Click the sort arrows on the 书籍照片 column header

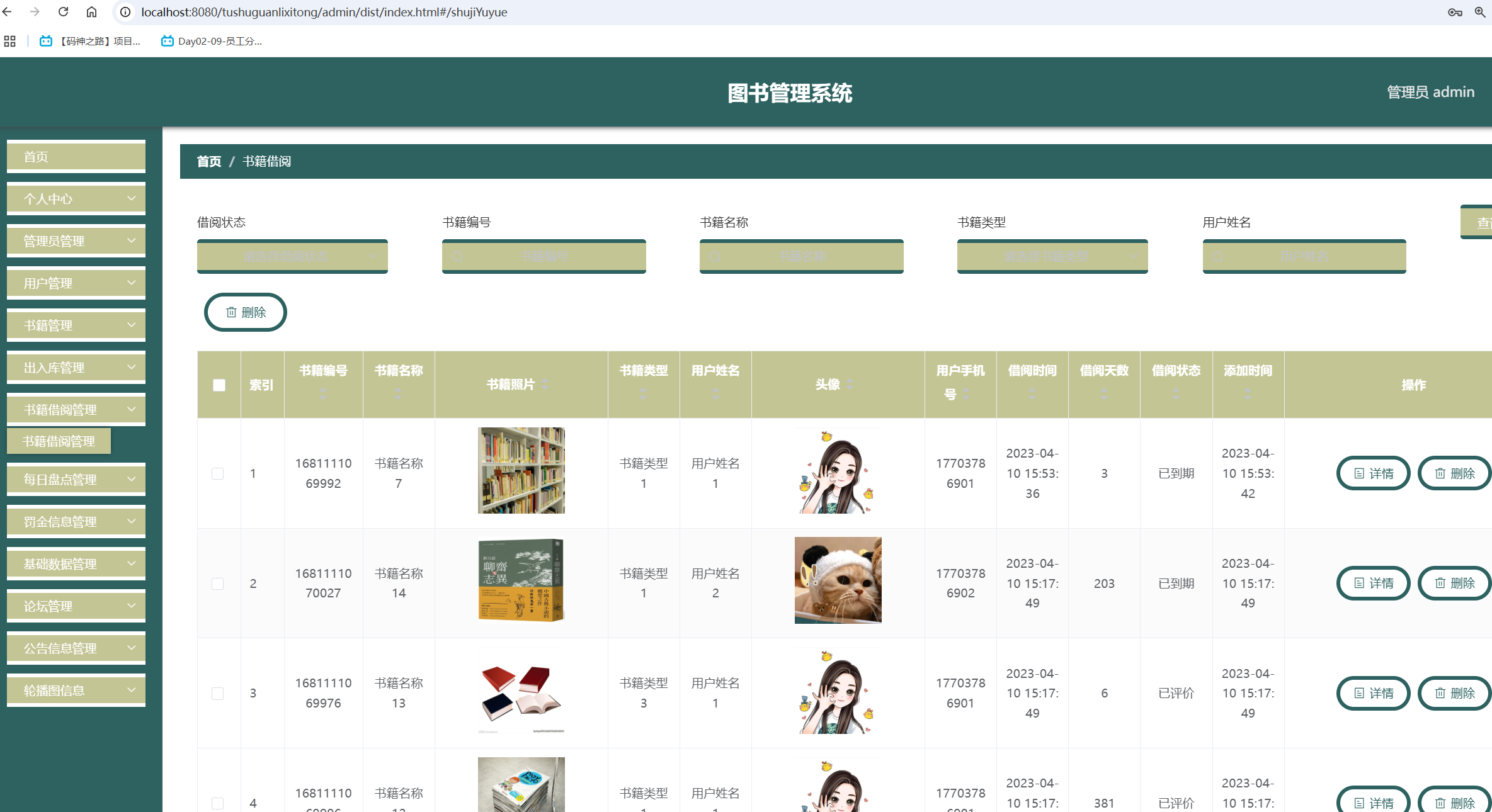pyautogui.click(x=545, y=384)
